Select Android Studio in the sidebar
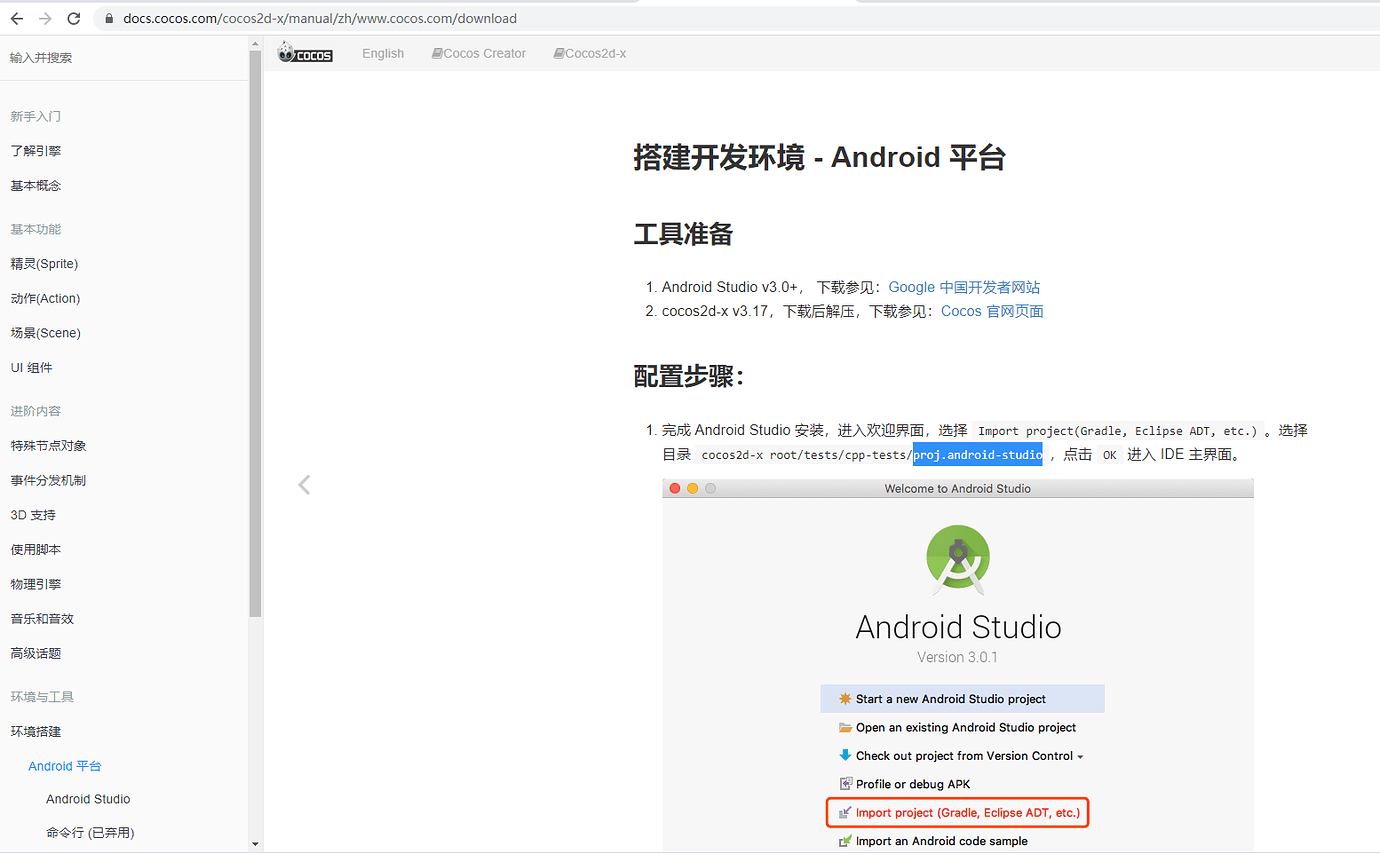Image resolution: width=1380 pixels, height=854 pixels. [88, 798]
